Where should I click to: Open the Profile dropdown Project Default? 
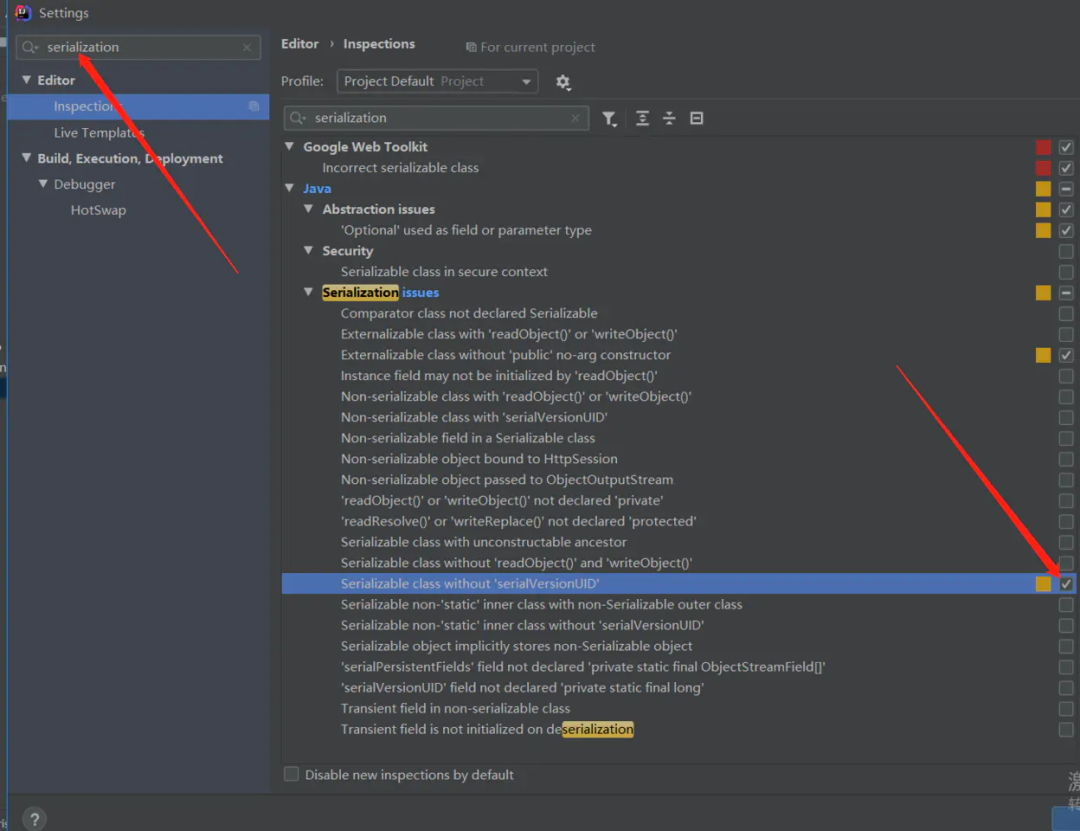[x=437, y=81]
